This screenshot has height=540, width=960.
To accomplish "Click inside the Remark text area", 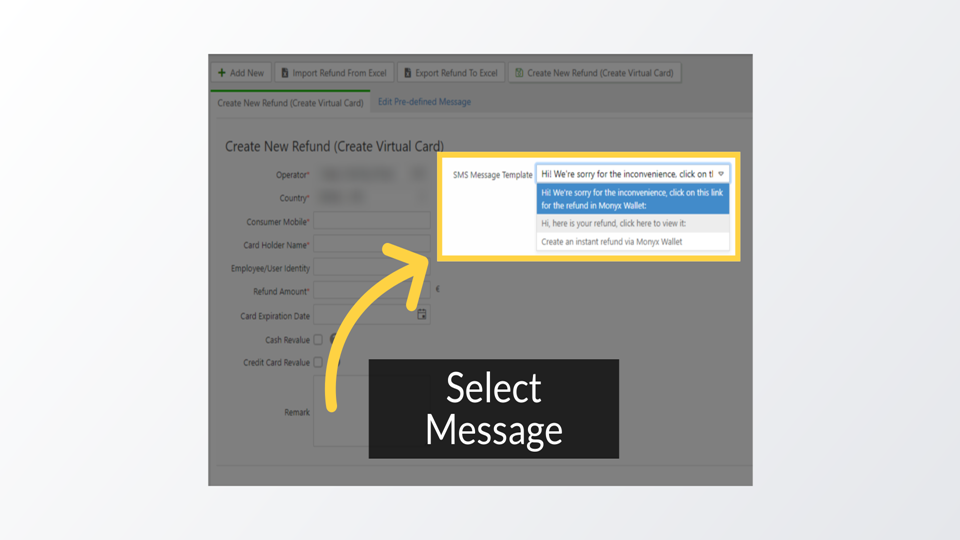I will (x=340, y=410).
